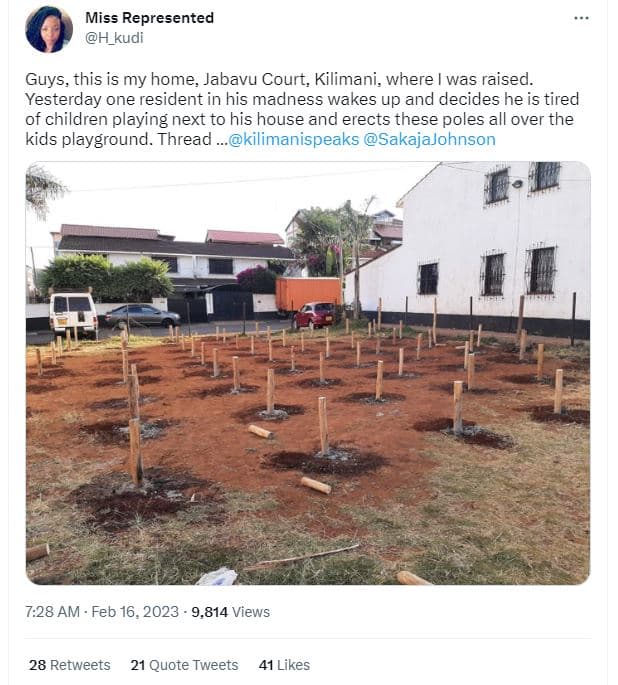Screen dimensions: 618x685
Task: Click the Miss Represented display name
Action: pos(149,18)
